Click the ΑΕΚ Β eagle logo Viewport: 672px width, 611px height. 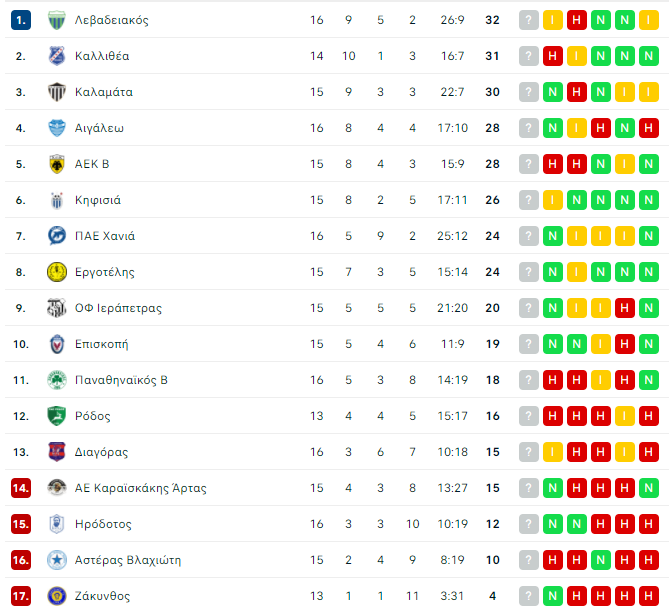57,164
